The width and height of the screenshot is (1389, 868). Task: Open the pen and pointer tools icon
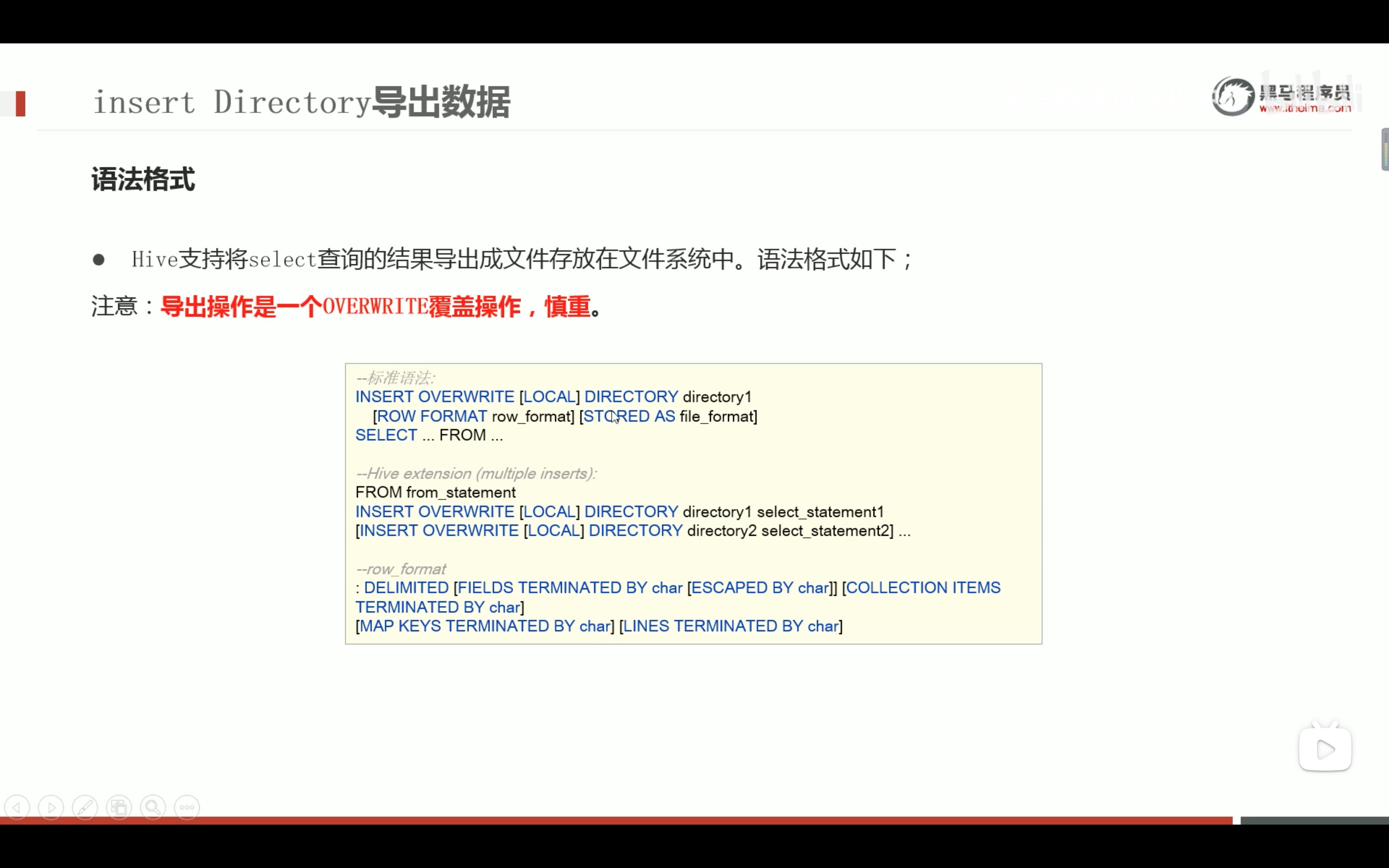pos(85,808)
